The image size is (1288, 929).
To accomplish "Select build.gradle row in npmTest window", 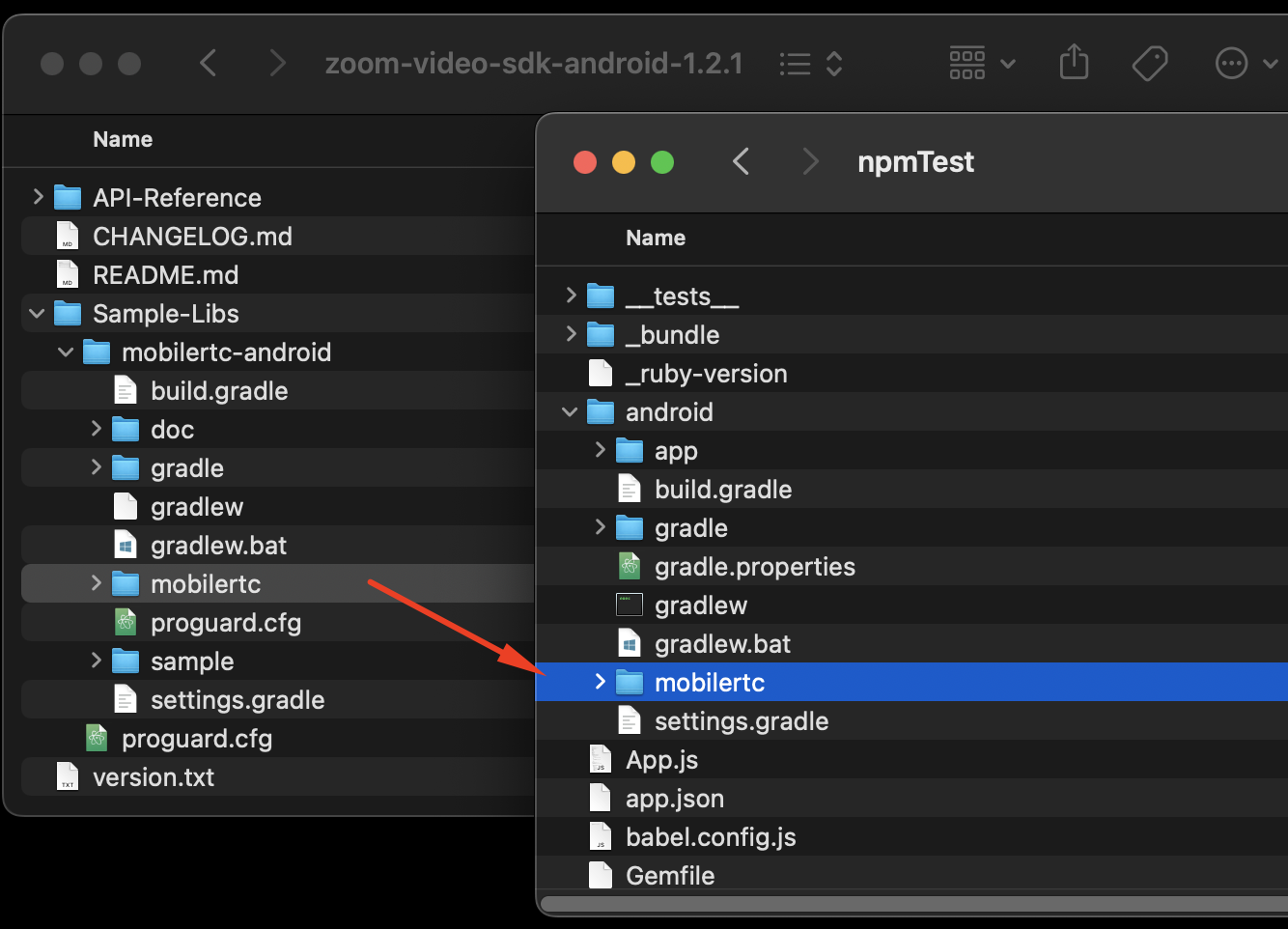I will pos(911,489).
